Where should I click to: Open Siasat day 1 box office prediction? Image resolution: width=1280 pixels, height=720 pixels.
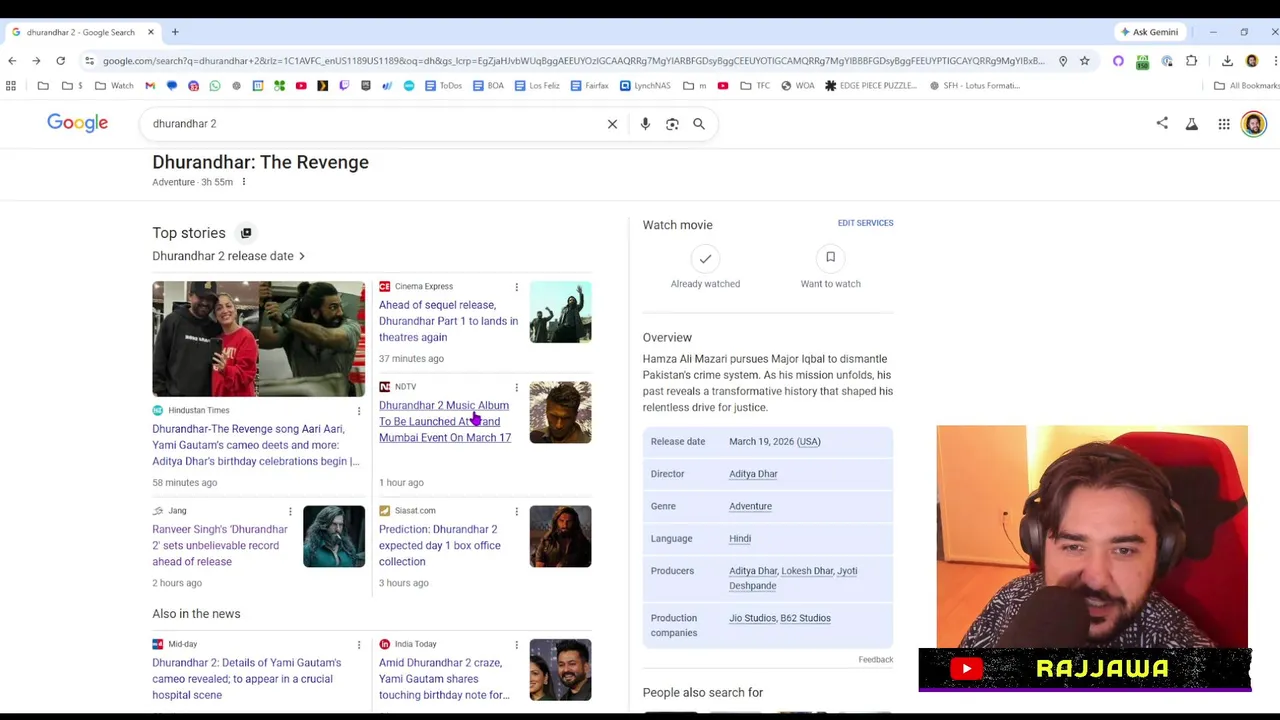pos(440,545)
